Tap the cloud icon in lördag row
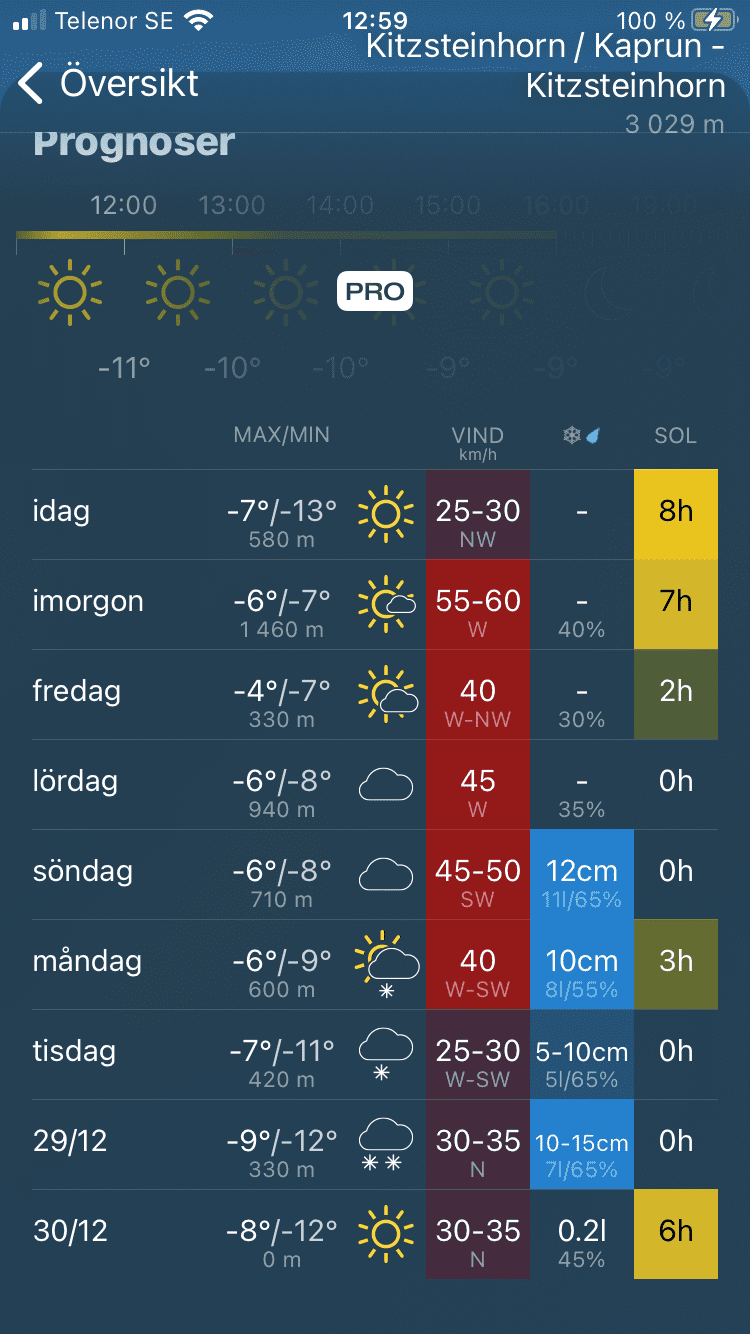750x1334 pixels. point(386,785)
